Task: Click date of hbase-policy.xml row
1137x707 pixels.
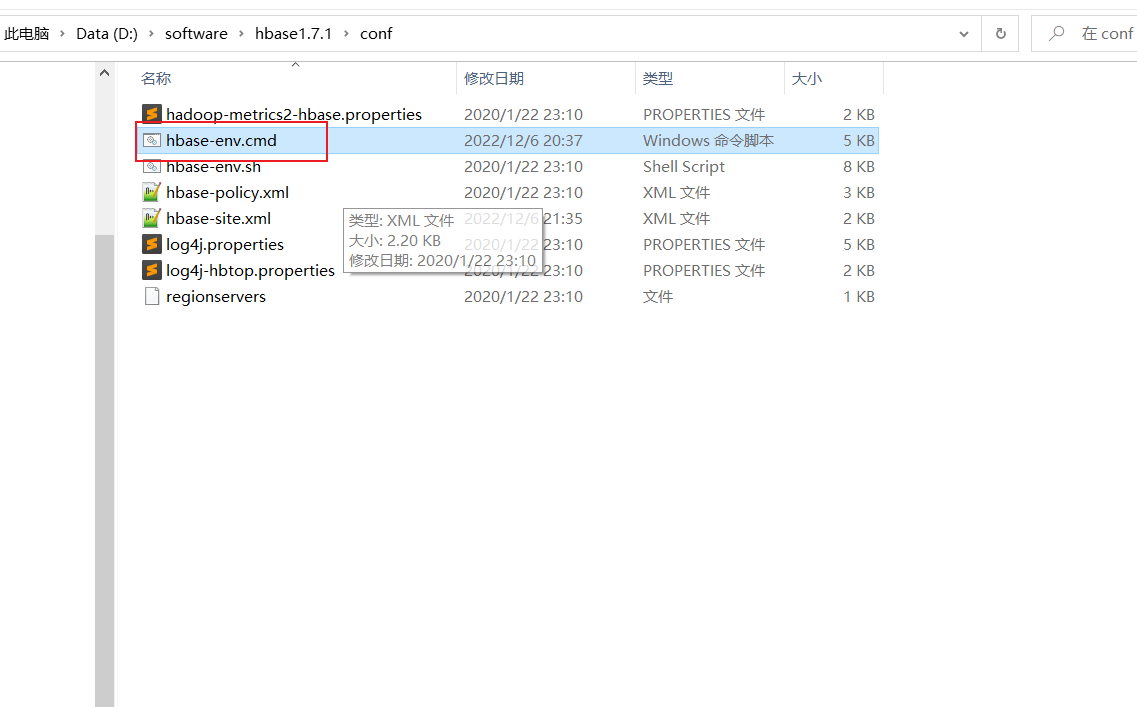Action: 523,192
